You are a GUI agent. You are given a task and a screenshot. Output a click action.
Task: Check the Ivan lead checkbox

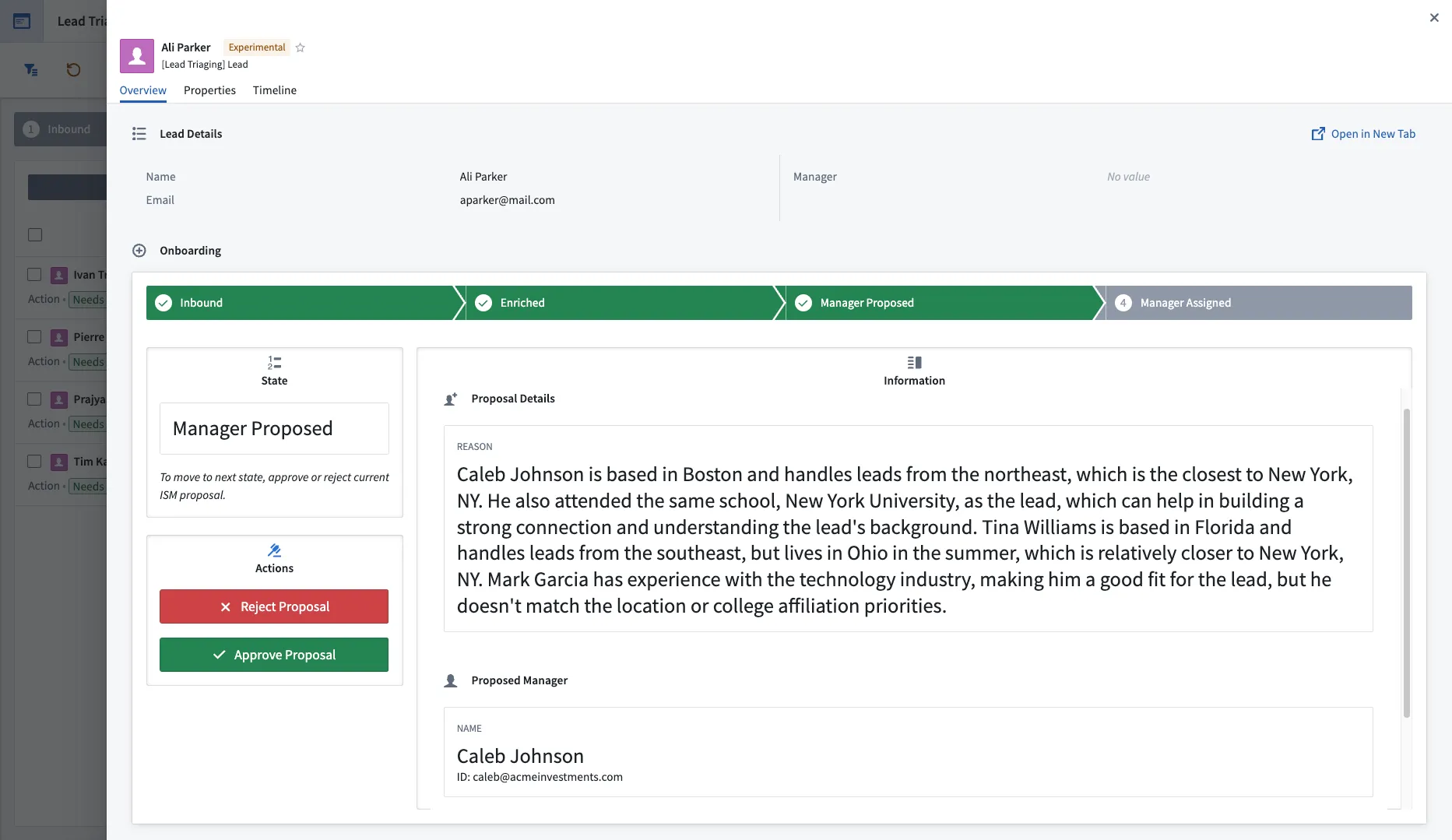34,275
